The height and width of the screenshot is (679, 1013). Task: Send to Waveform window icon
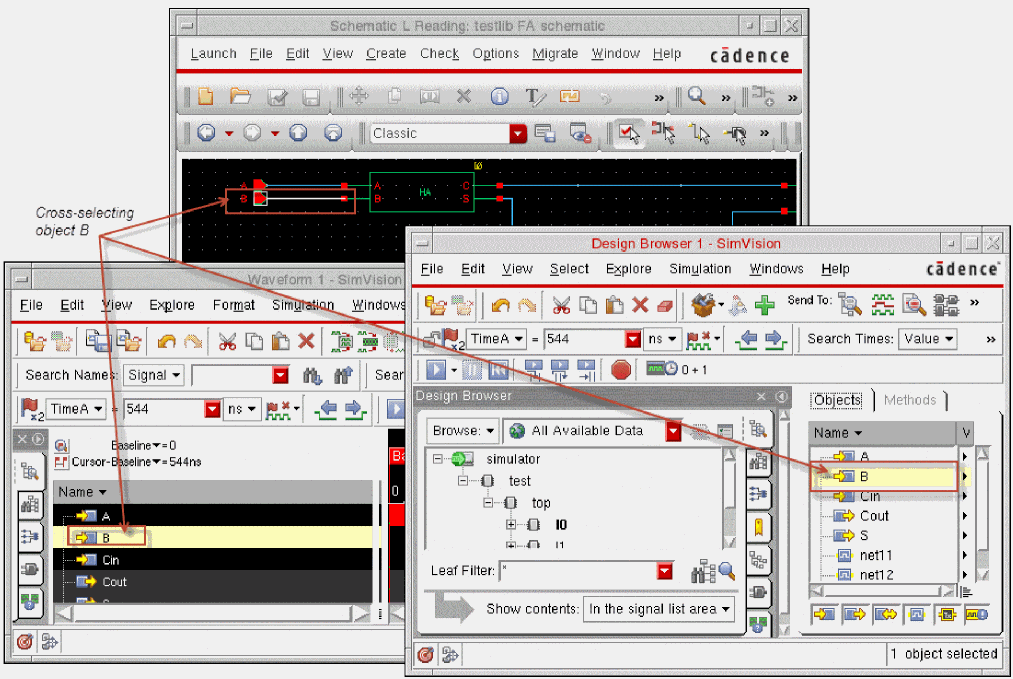882,304
